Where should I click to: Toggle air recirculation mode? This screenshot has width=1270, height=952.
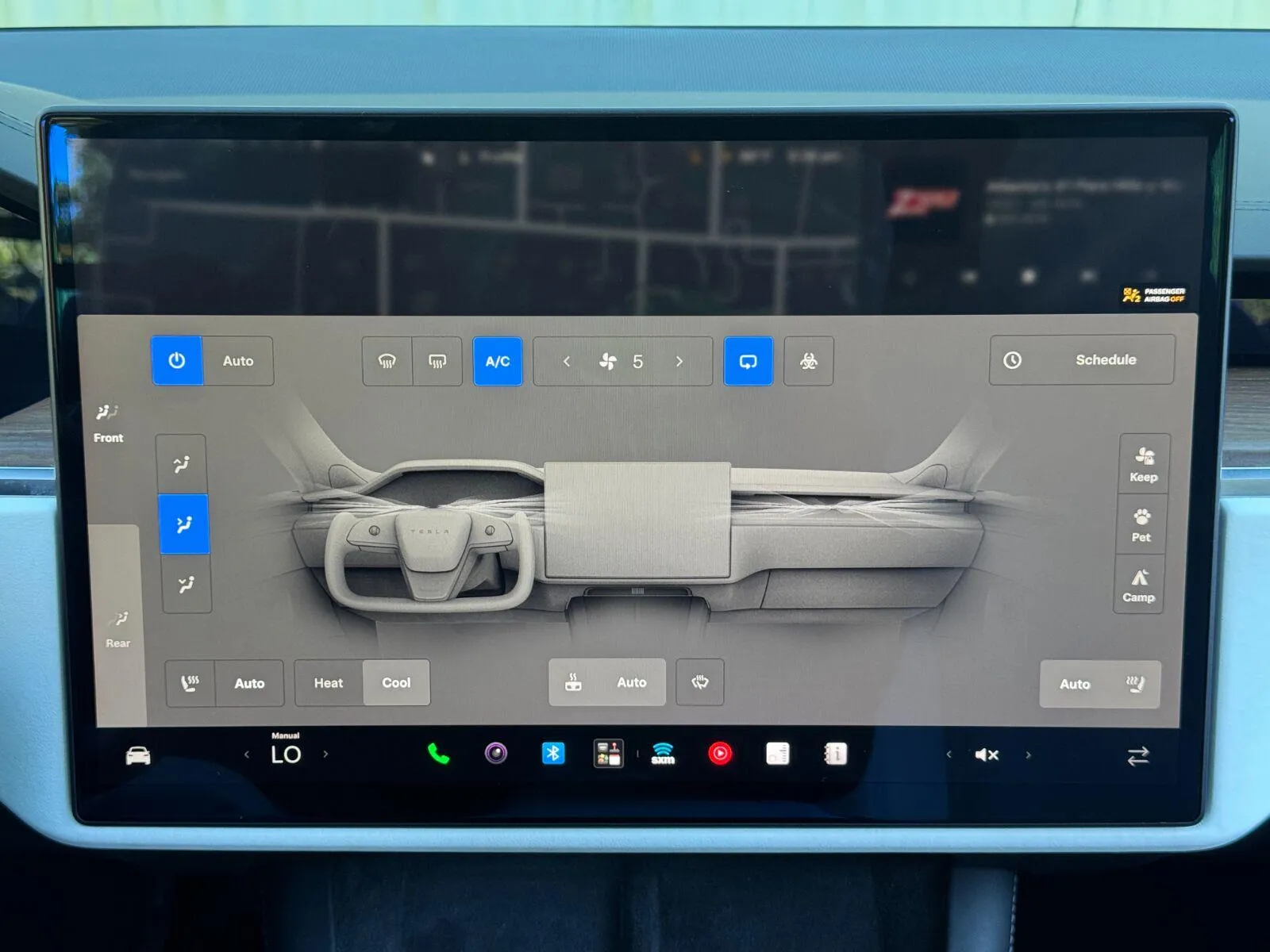[x=749, y=362]
